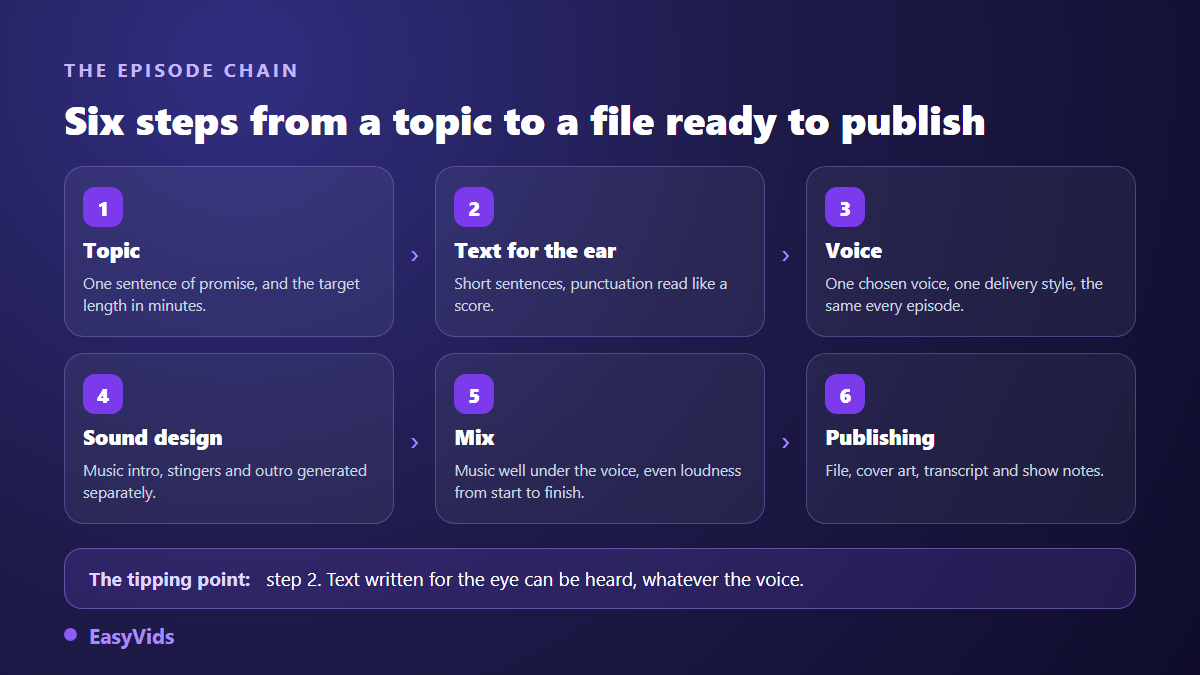Click the chevron between Sound design and Mix
Screen dimensions: 1200x675
[414, 443]
